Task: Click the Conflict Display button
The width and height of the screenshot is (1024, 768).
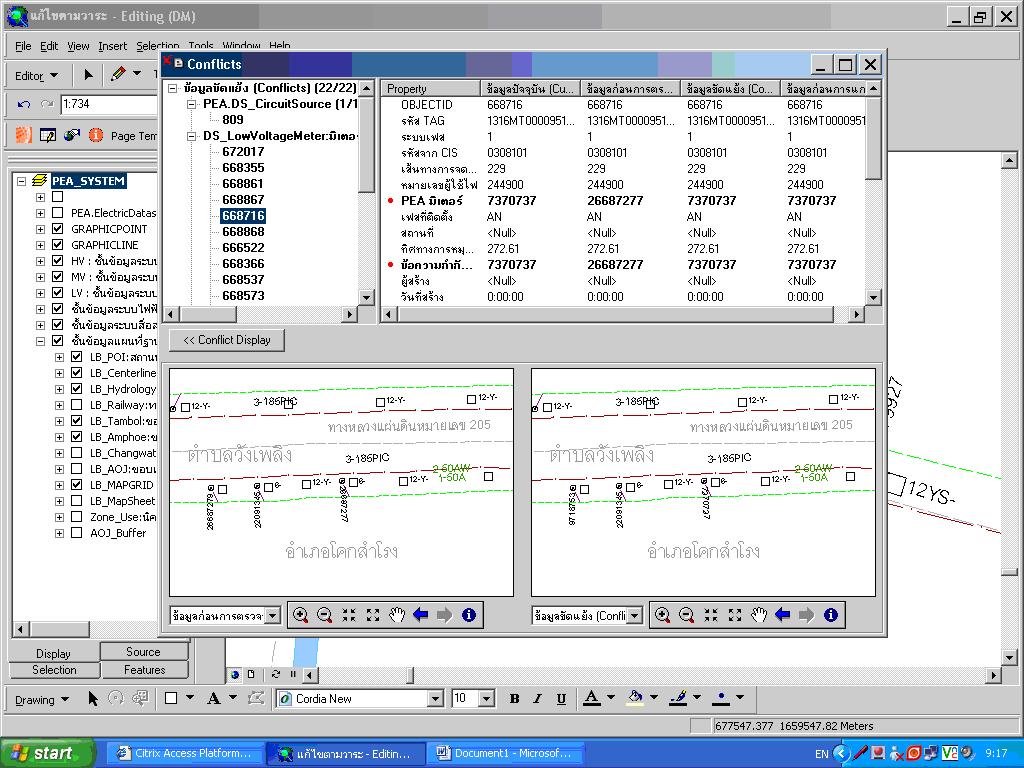Action: [225, 340]
